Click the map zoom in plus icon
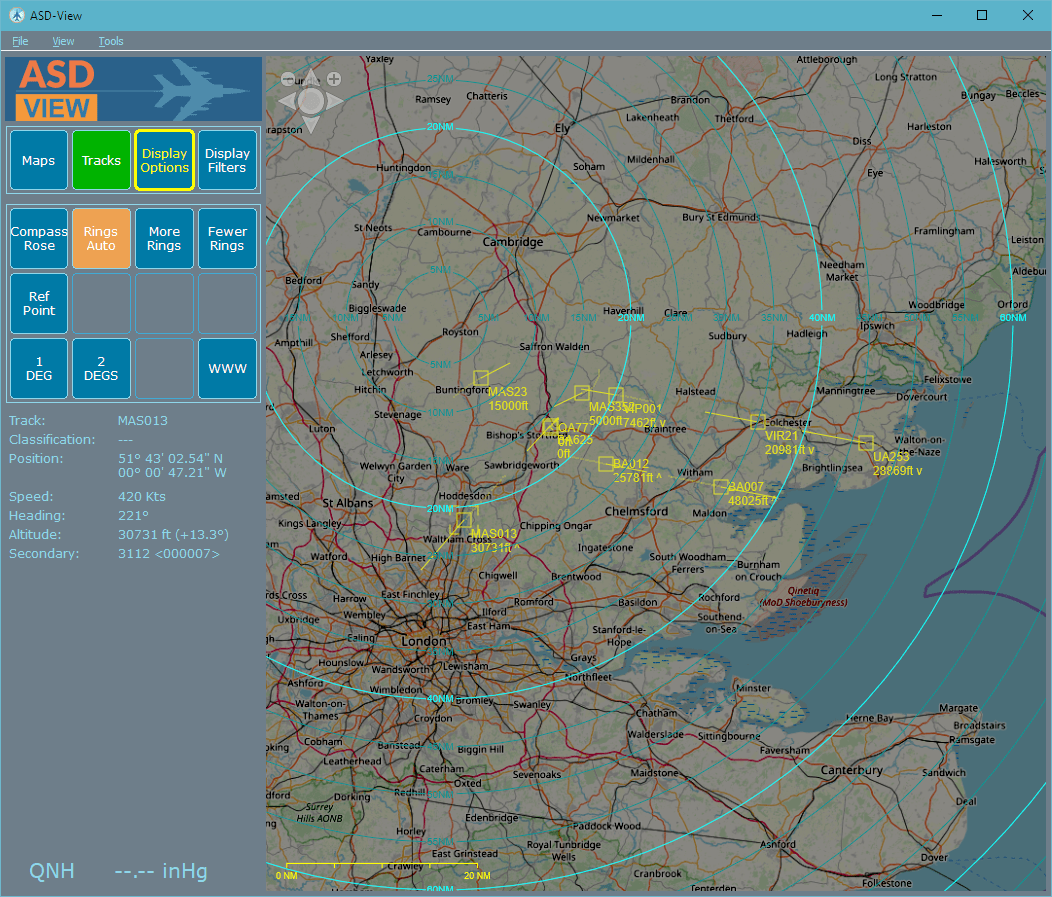This screenshot has width=1052, height=897. 334,79
